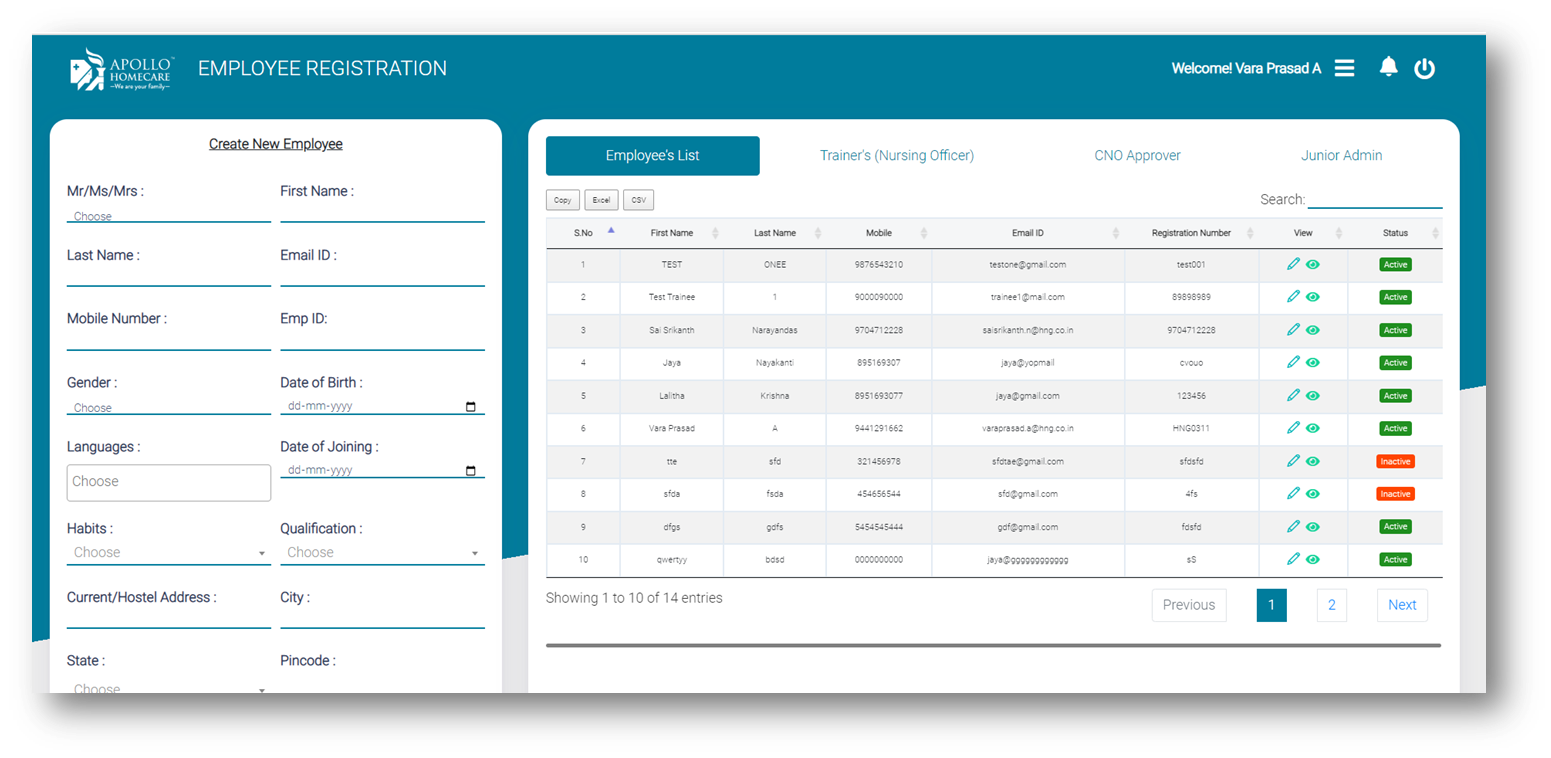This screenshot has height=758, width=1551.
Task: Export the employee list to Excel
Action: [601, 199]
